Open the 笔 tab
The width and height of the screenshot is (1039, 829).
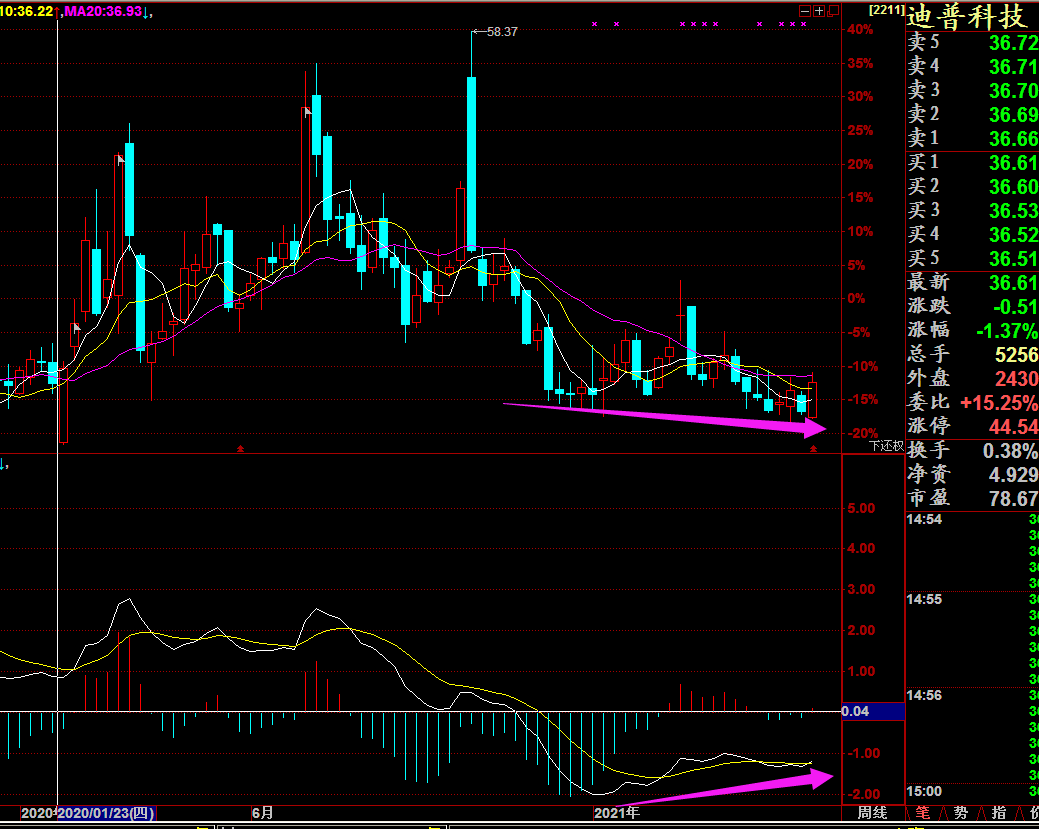click(922, 813)
